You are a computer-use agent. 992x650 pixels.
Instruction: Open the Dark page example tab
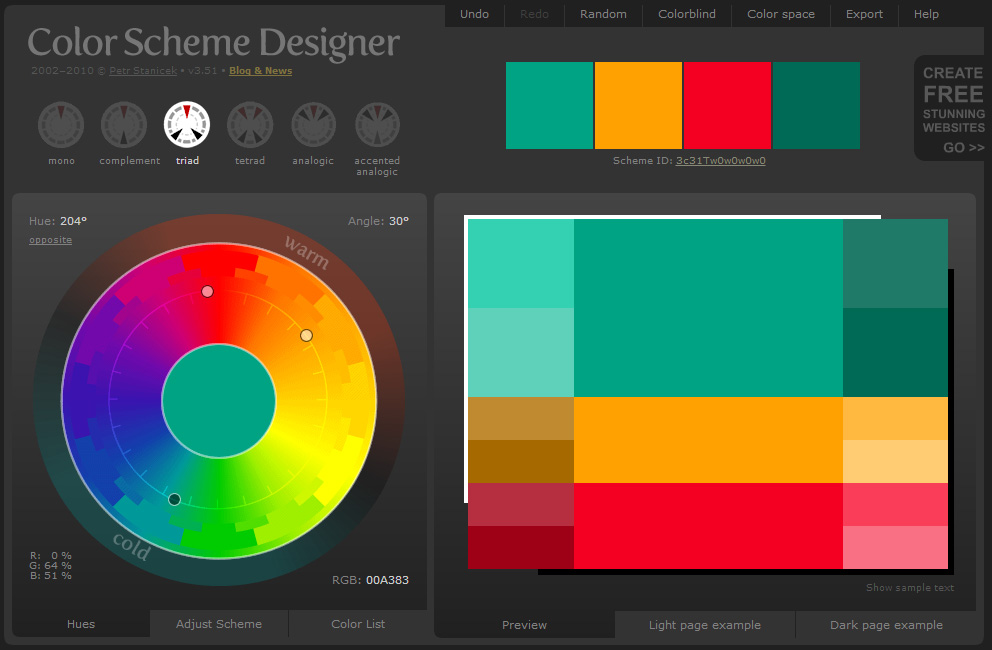tap(886, 625)
